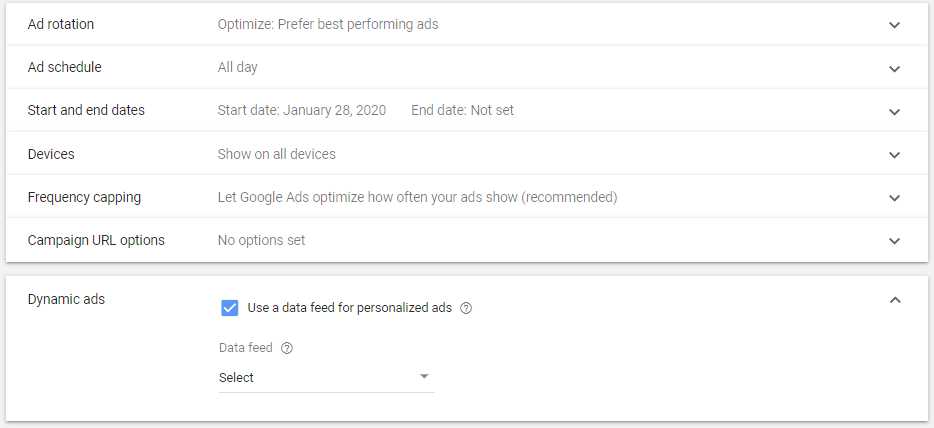The image size is (934, 428).
Task: Expand the Ad rotation section chevron
Action: [x=894, y=25]
